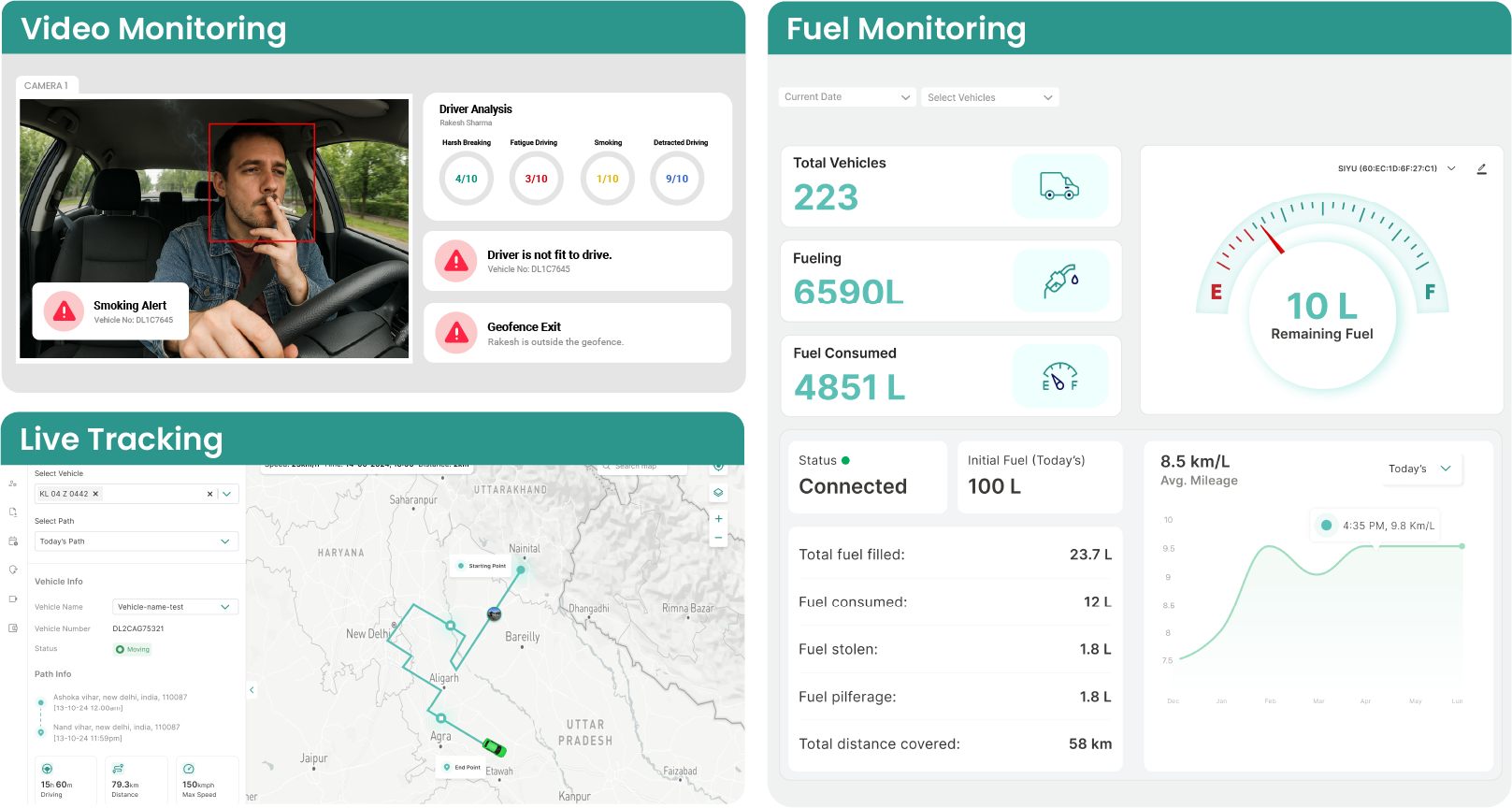Click the green car marker on map

494,747
